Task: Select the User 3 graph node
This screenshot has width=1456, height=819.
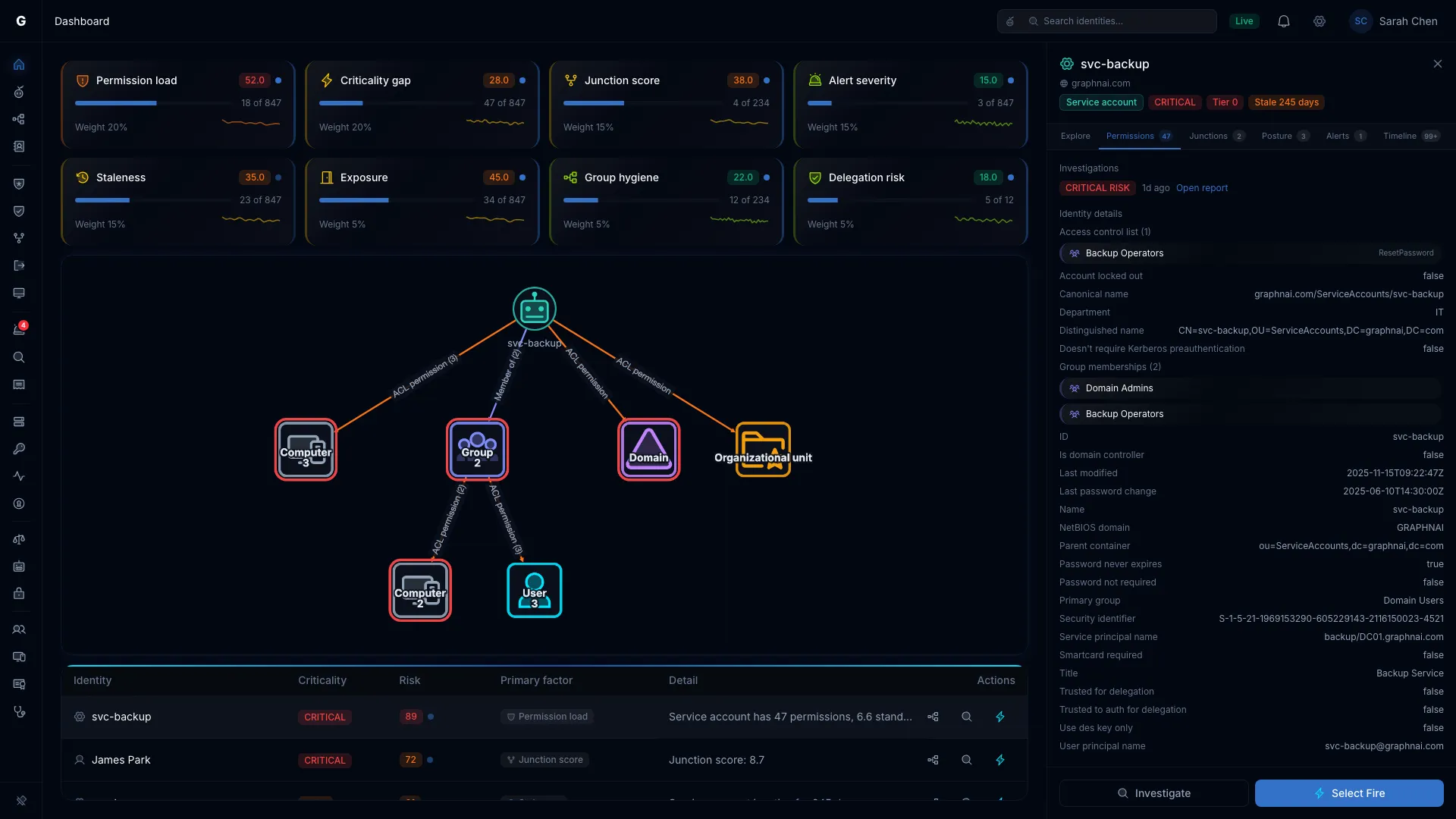Action: click(535, 591)
